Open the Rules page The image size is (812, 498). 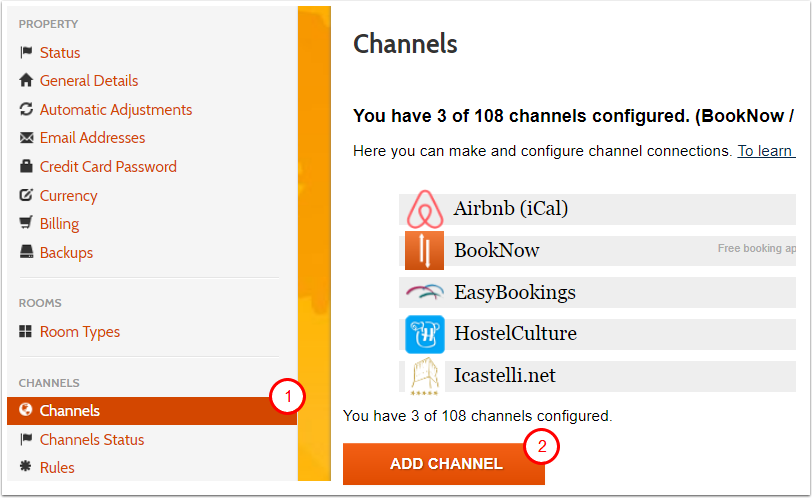(57, 467)
